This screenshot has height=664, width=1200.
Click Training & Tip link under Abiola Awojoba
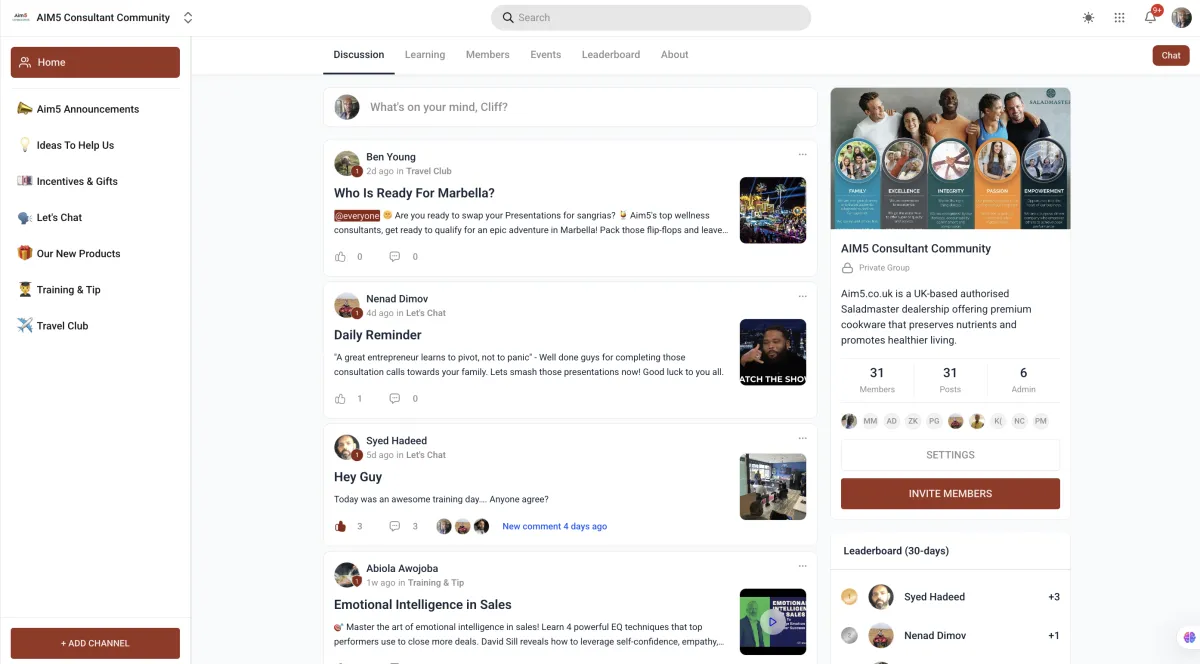[x=436, y=583]
